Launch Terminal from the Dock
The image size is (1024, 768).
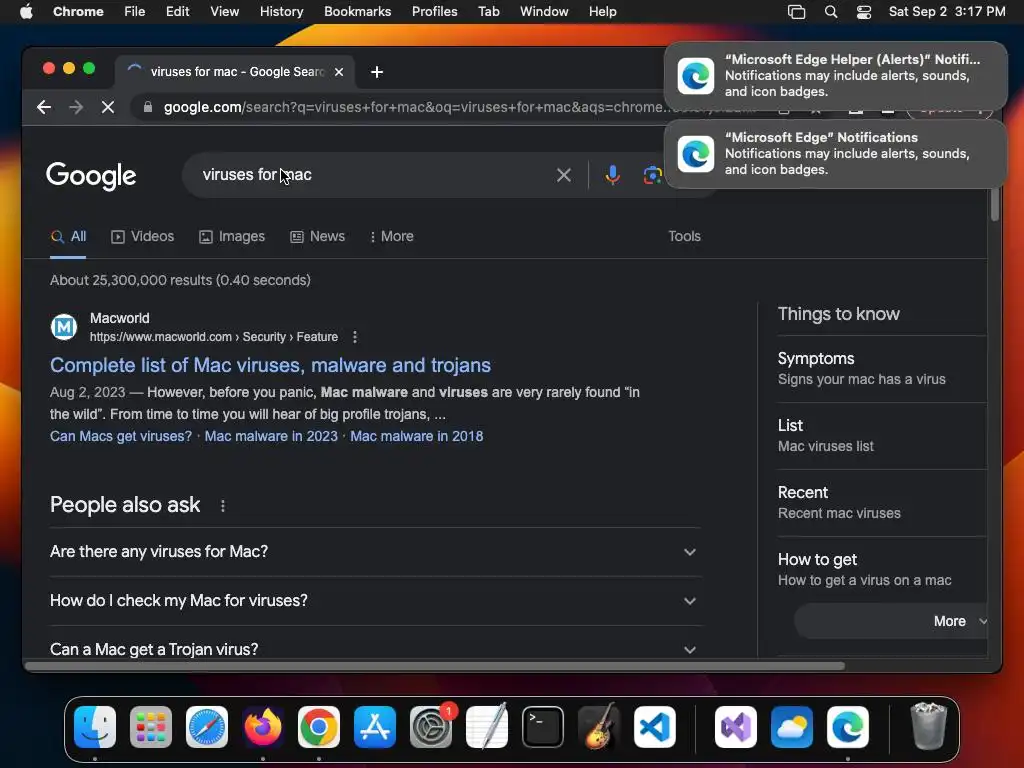543,726
